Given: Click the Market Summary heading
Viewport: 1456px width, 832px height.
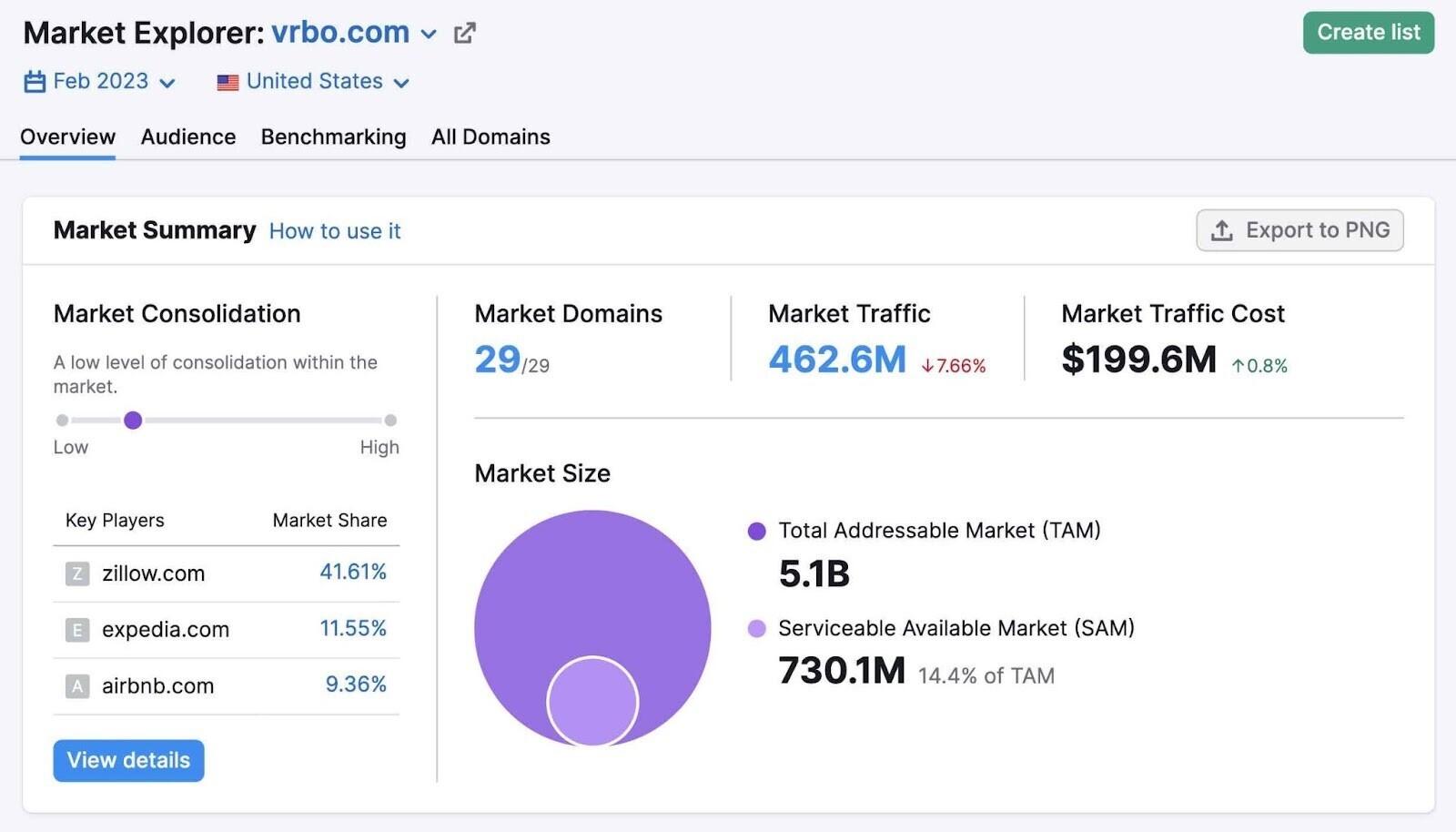Looking at the screenshot, I should (155, 230).
